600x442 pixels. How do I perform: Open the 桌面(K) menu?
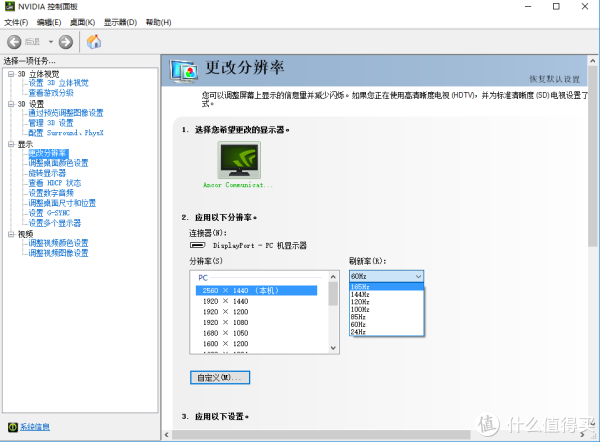tap(82, 22)
